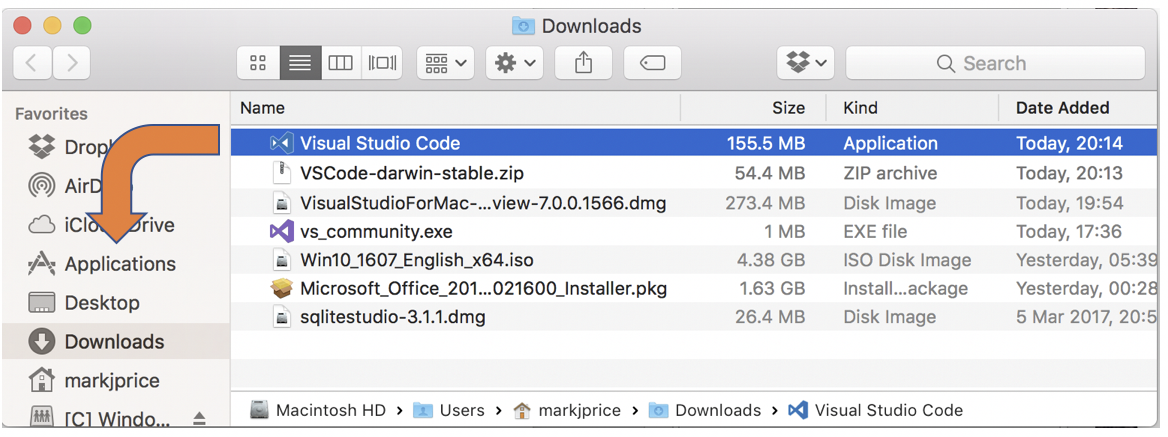Click in the Search field

[x=995, y=63]
